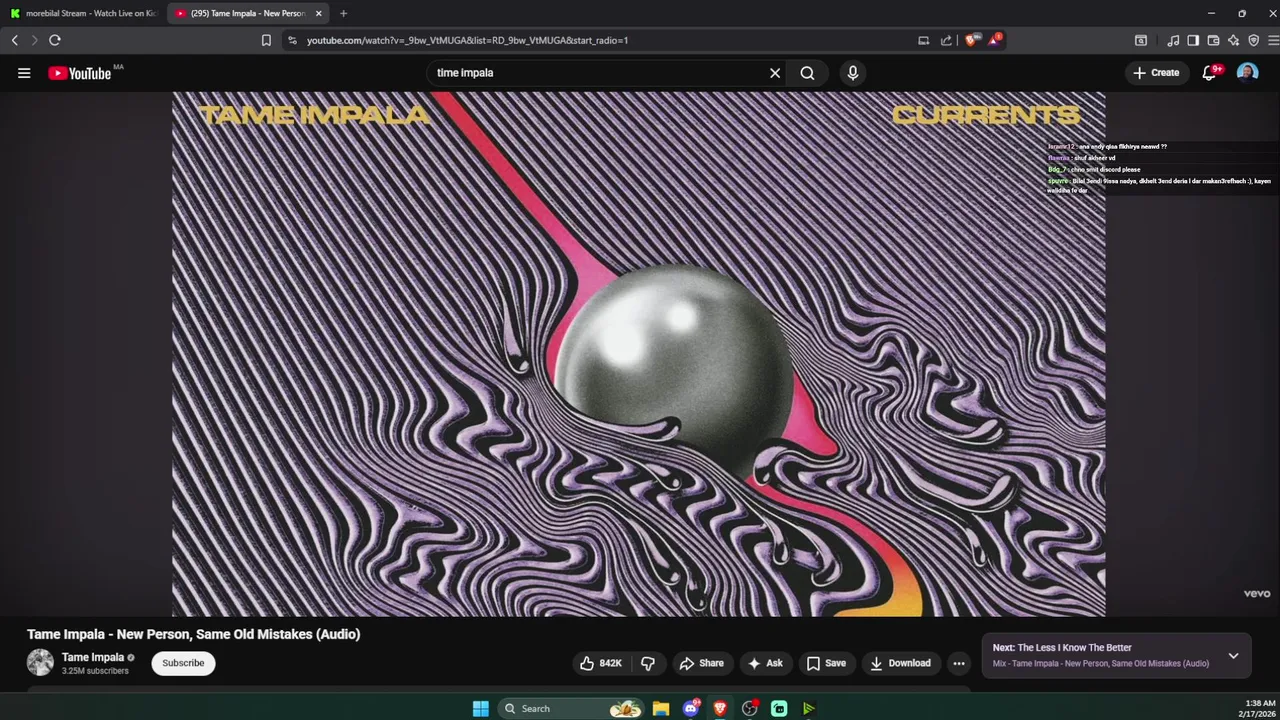
Task: Subscribe to Tame Impala
Action: click(x=183, y=663)
